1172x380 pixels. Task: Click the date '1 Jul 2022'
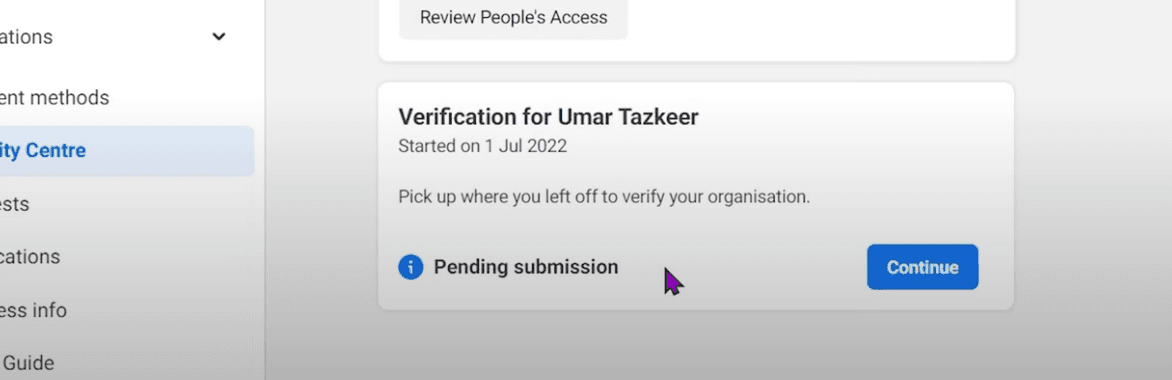click(525, 146)
